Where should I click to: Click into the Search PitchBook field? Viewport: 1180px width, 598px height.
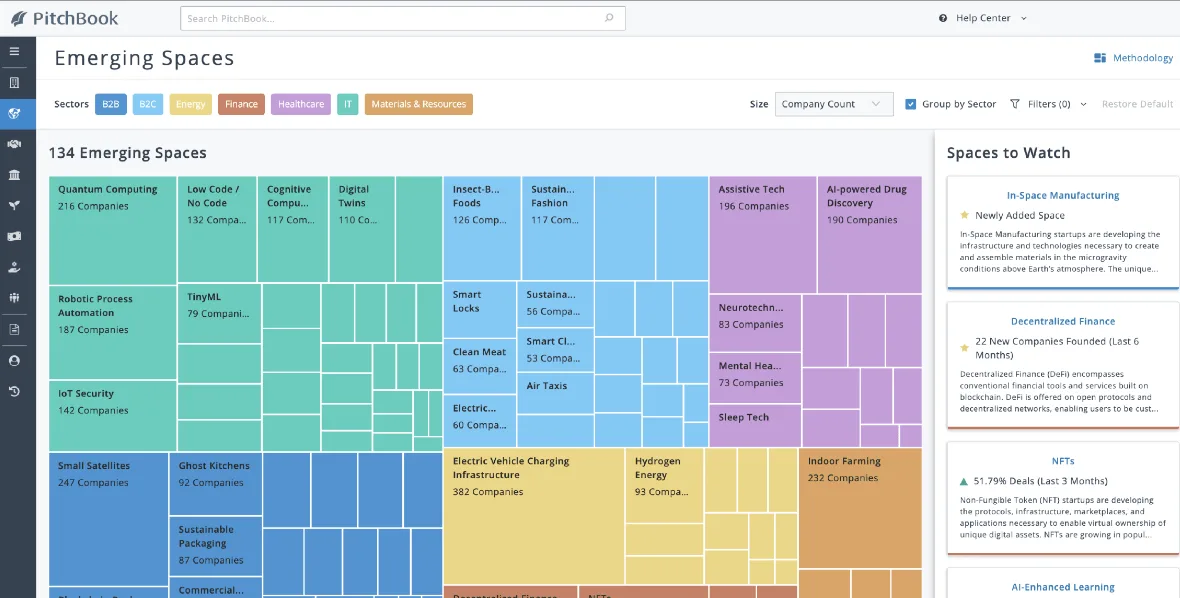(x=403, y=18)
